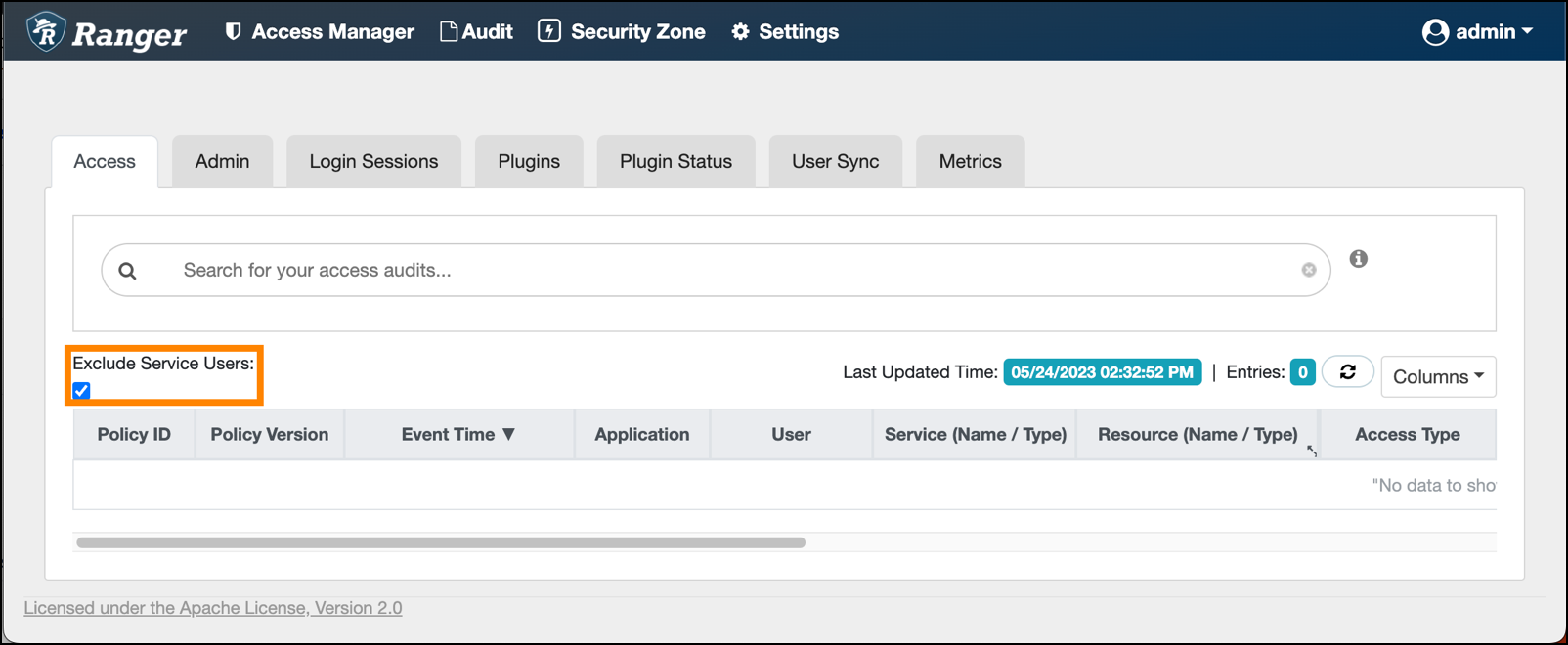Uncheck Exclude Service Users checkbox
This screenshot has width=1568, height=645.
click(82, 391)
